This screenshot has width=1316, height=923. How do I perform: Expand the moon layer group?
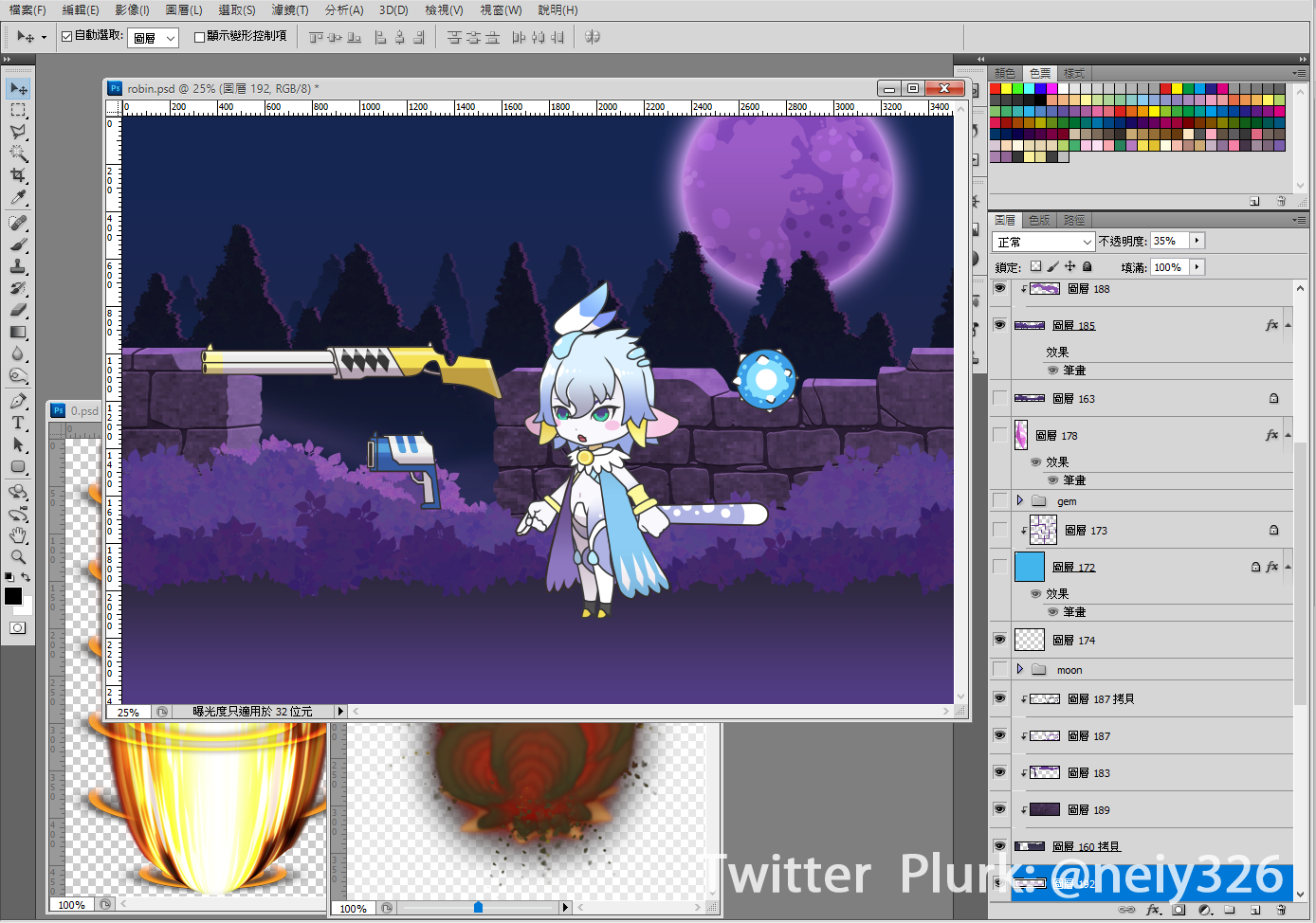1020,669
